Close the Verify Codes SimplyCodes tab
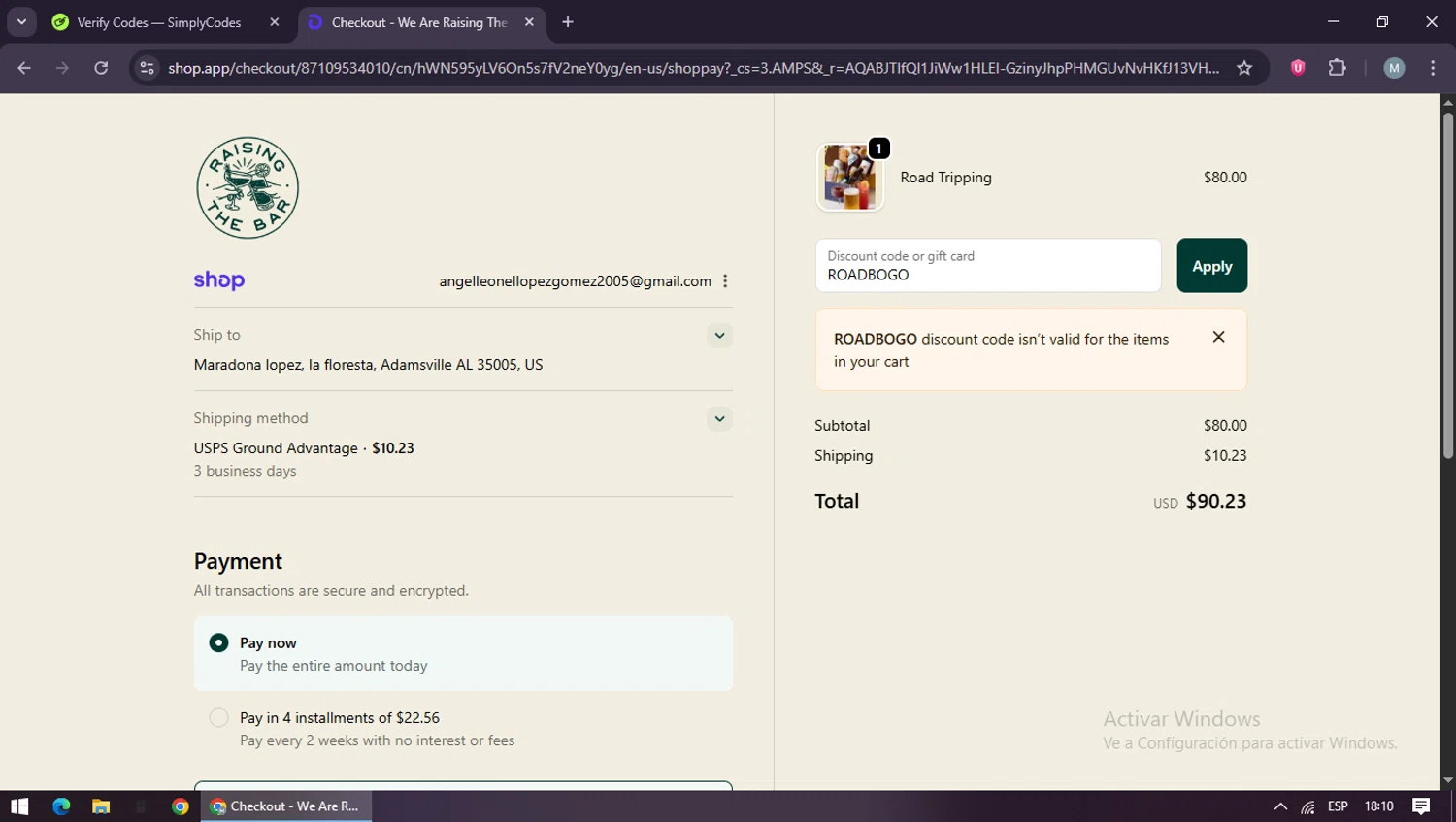 [x=275, y=22]
